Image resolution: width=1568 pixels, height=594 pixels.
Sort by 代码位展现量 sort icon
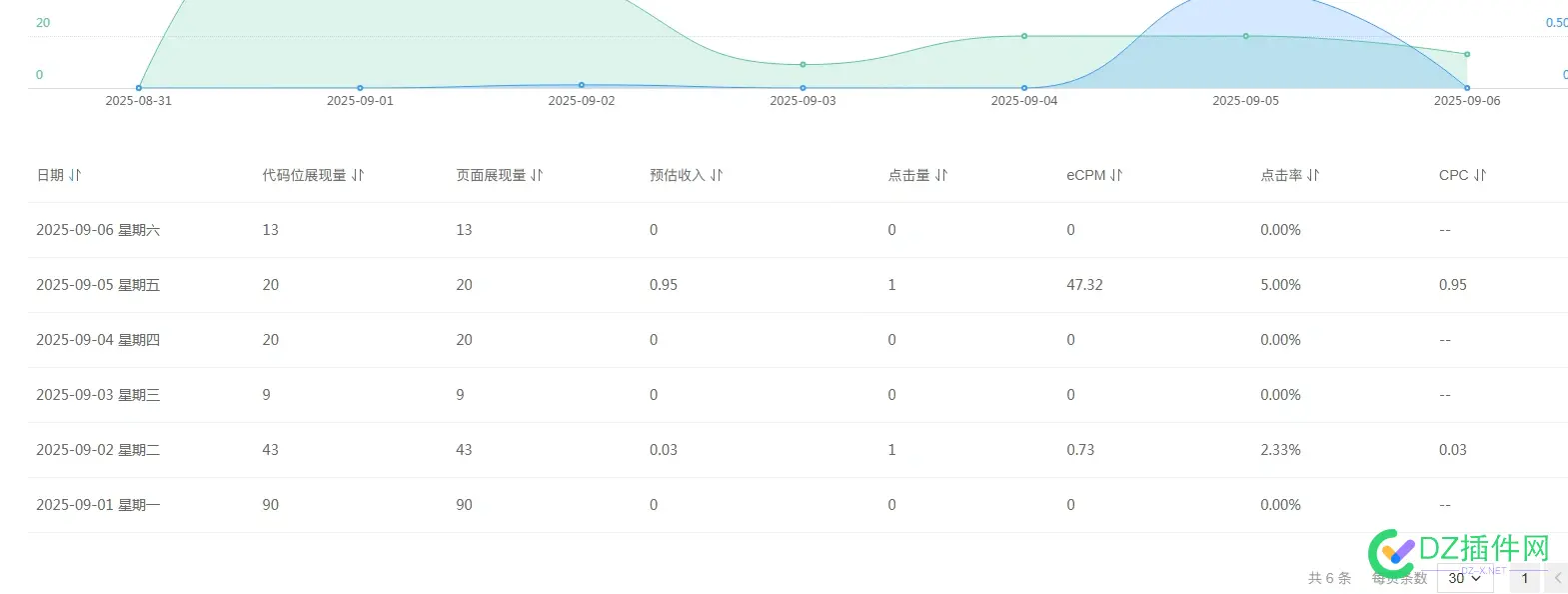click(358, 175)
